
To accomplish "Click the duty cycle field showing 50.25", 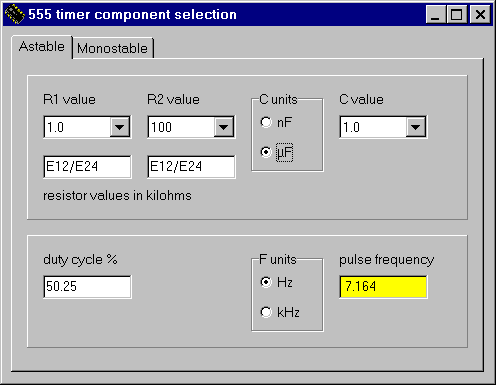I will tap(87, 287).
